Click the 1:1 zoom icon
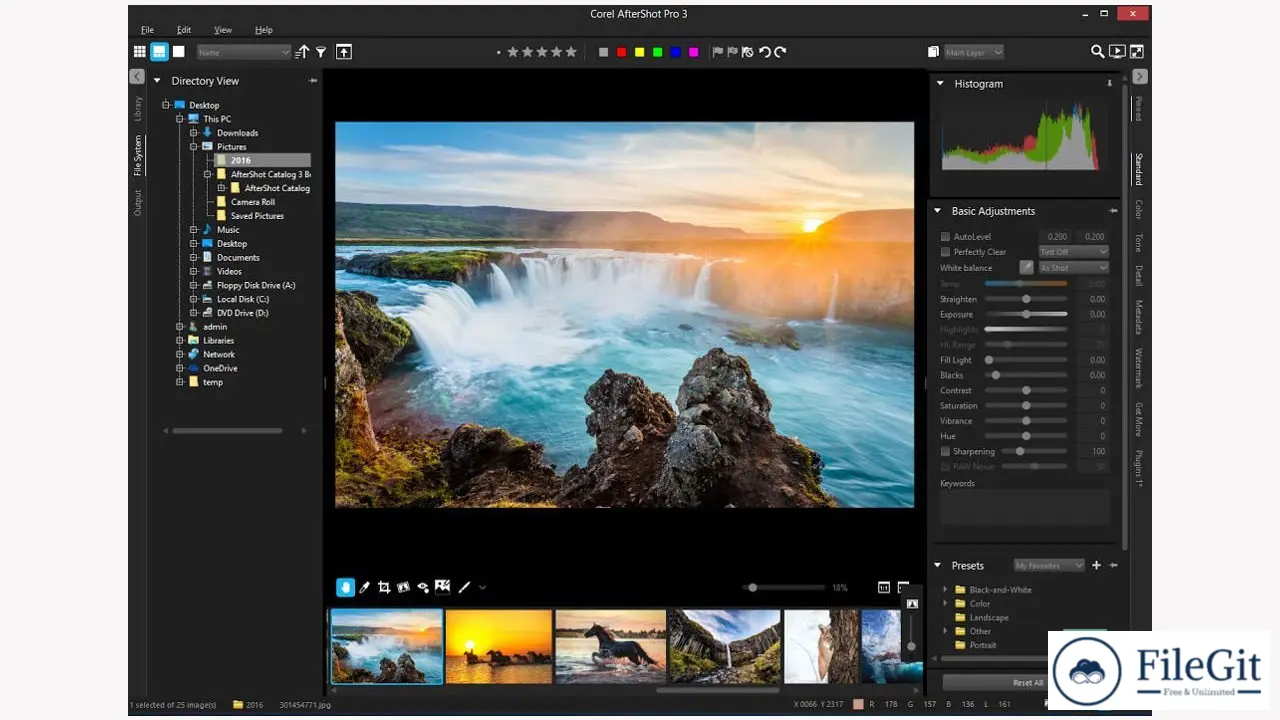The width and height of the screenshot is (1280, 720). pyautogui.click(x=884, y=588)
